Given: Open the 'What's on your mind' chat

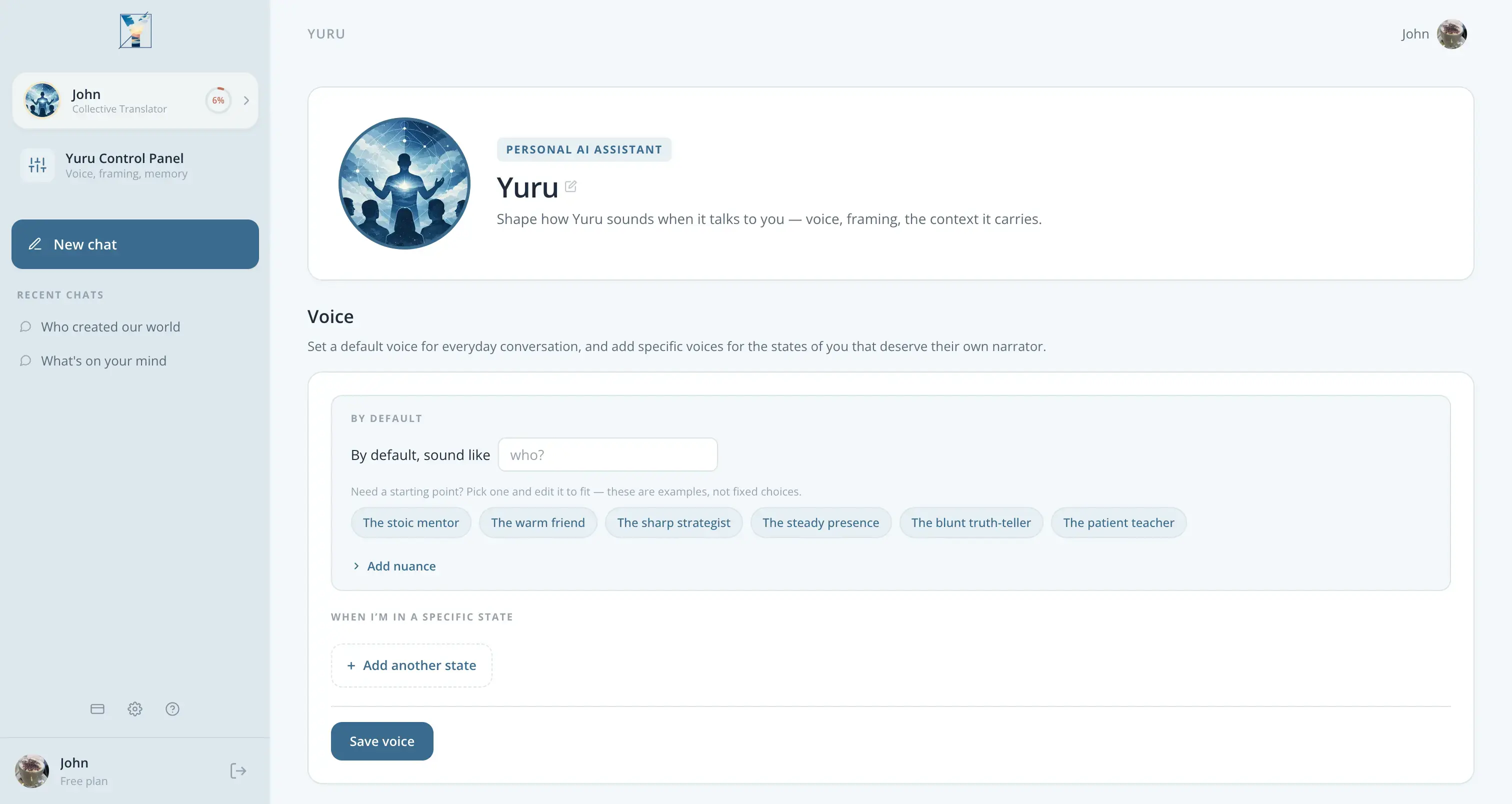Looking at the screenshot, I should (104, 361).
